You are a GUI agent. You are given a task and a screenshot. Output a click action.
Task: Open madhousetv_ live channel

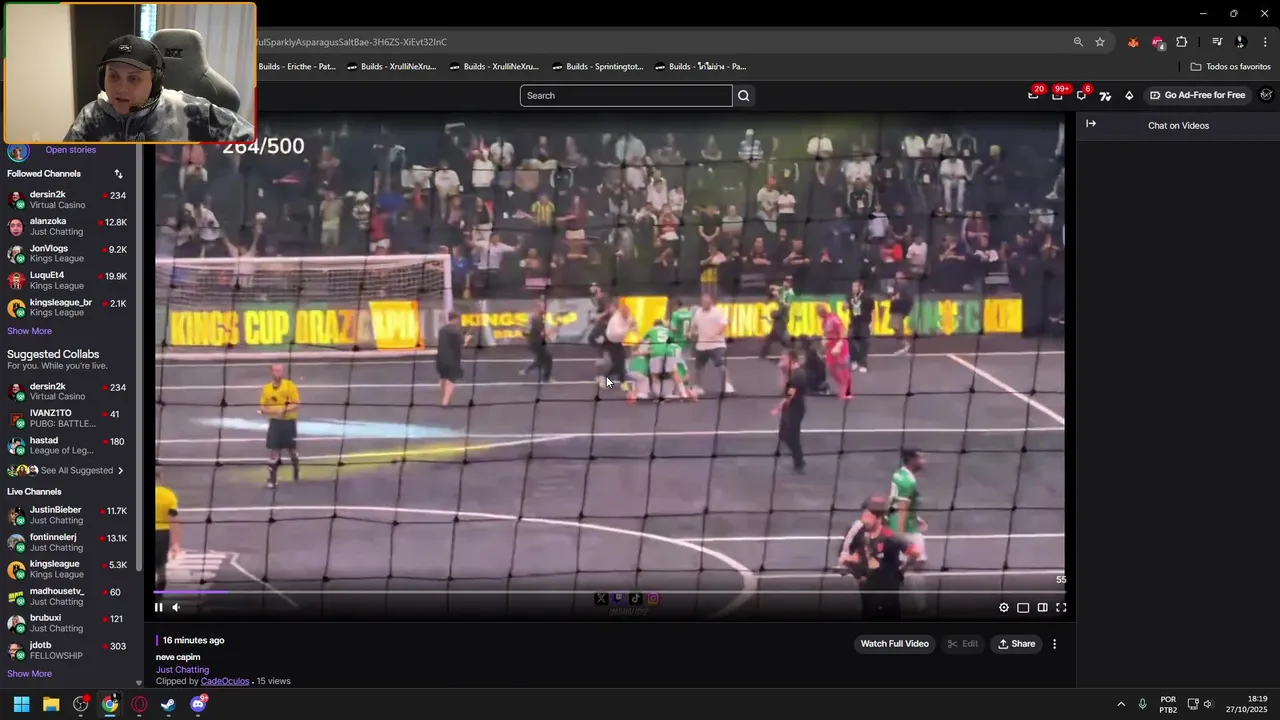tap(68, 596)
